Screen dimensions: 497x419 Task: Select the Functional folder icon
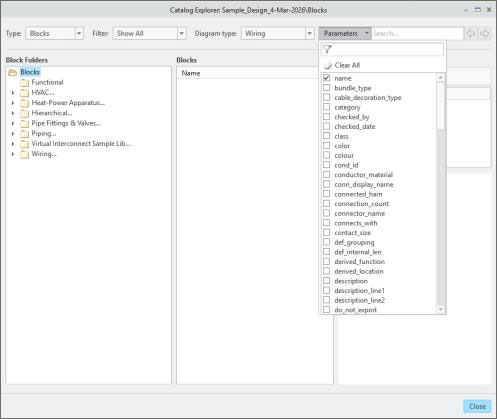point(25,82)
